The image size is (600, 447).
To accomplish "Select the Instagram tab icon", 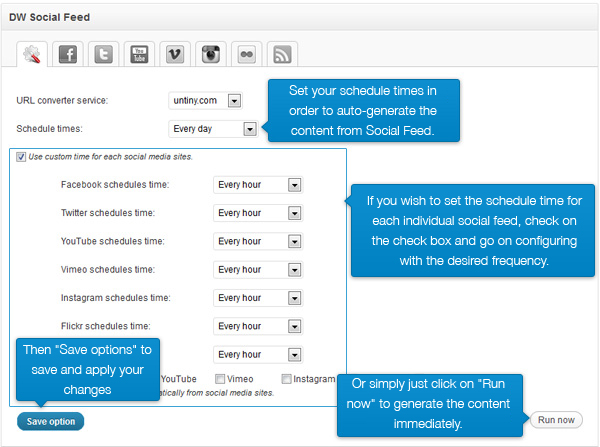I will pos(211,54).
